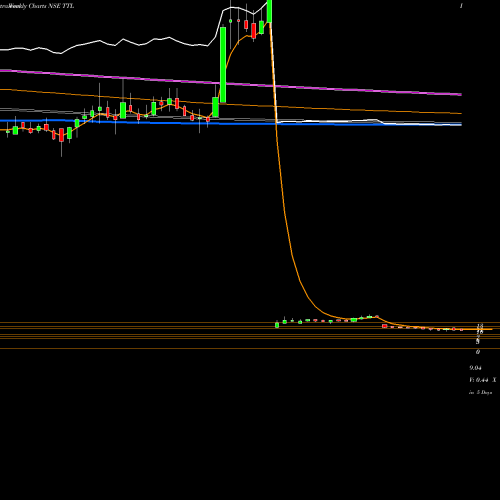
Task: Click the axis label '0' below the orange lines
Action: tap(478, 352)
